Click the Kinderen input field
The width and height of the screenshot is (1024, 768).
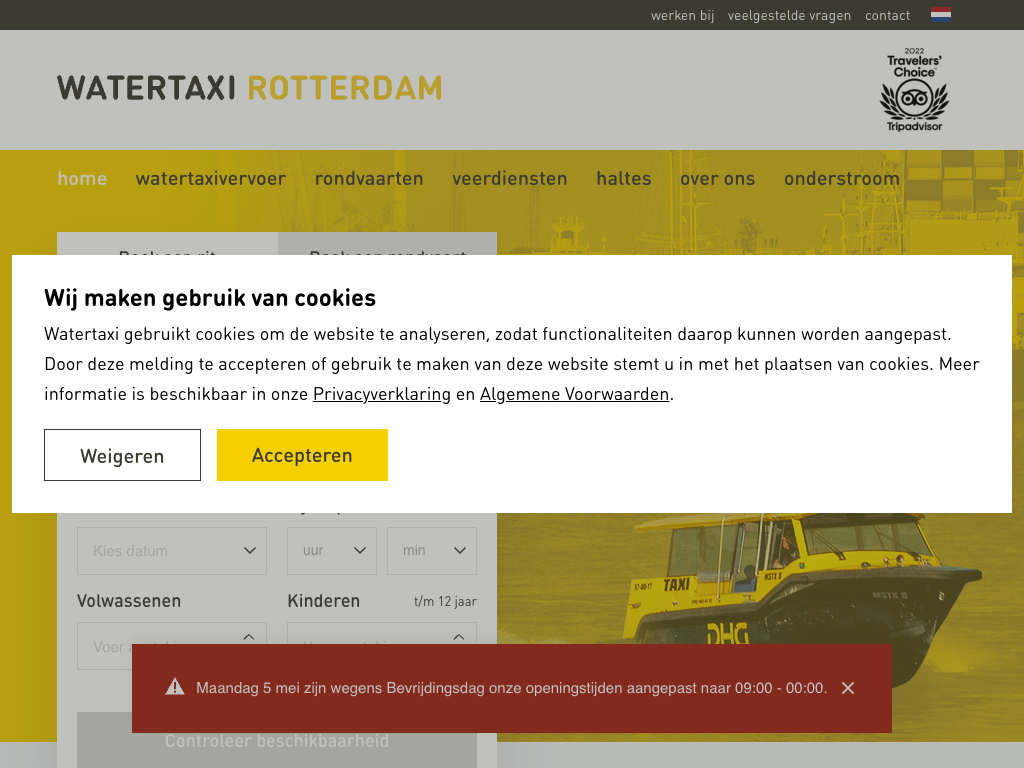coord(382,646)
